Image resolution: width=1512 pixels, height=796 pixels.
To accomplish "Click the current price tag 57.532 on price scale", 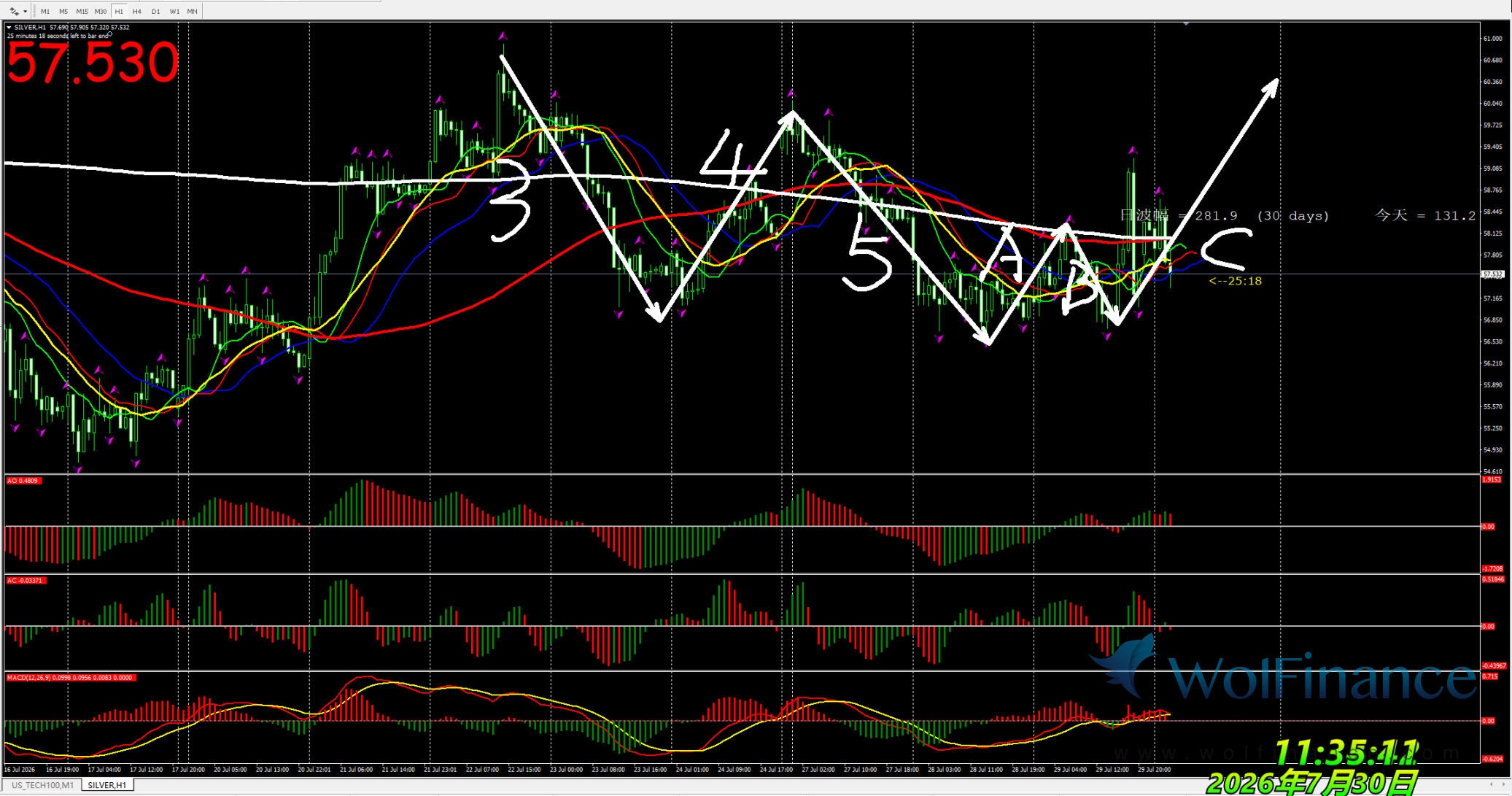I will tap(1493, 274).
